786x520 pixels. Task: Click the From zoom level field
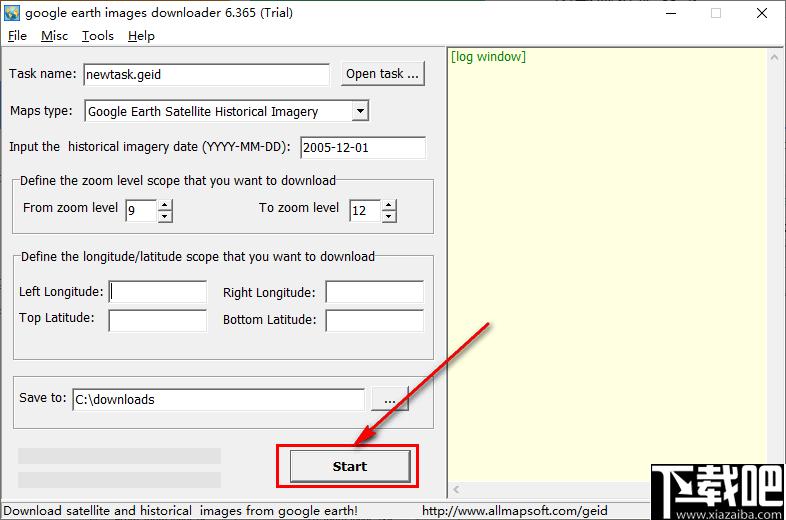[141, 210]
